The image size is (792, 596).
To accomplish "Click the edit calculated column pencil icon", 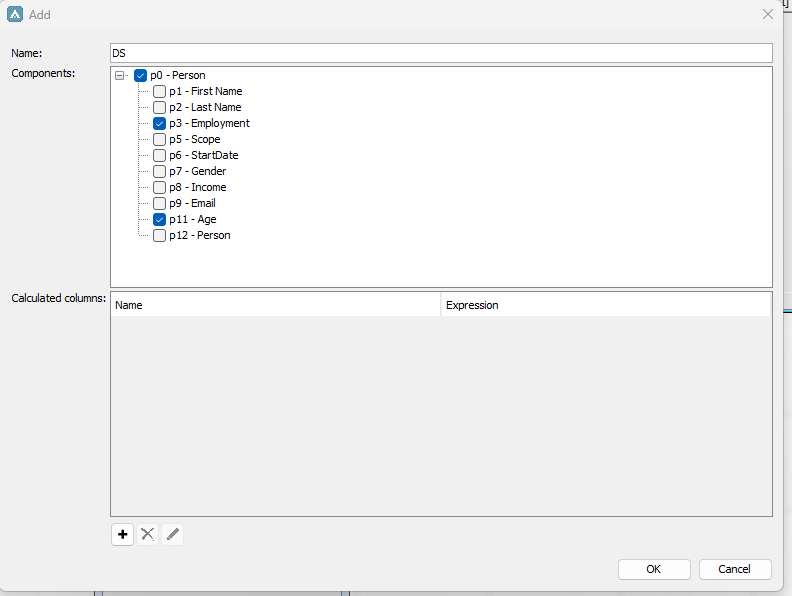I will (173, 534).
